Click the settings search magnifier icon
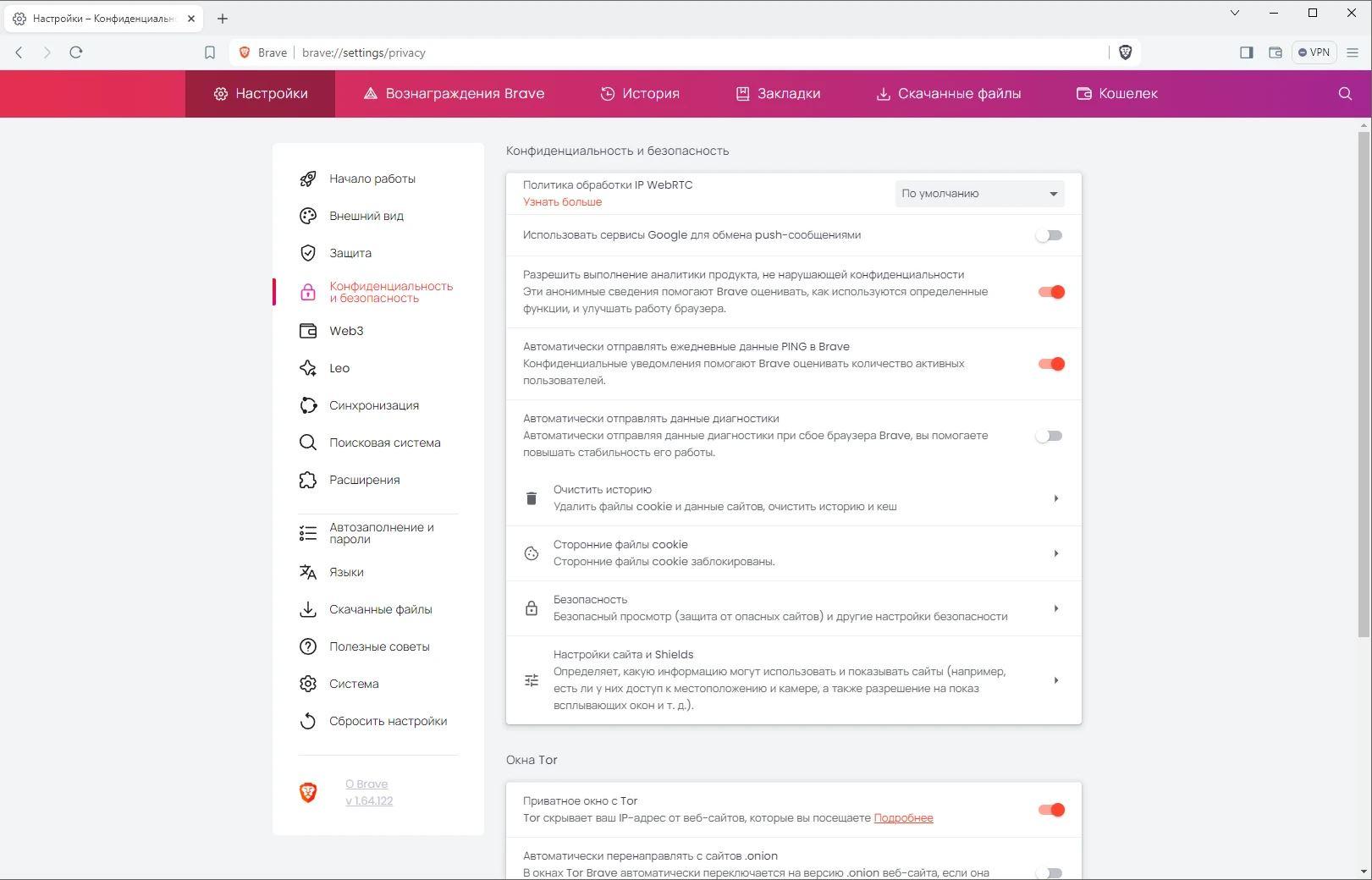The height and width of the screenshot is (880, 1372). [x=1345, y=94]
